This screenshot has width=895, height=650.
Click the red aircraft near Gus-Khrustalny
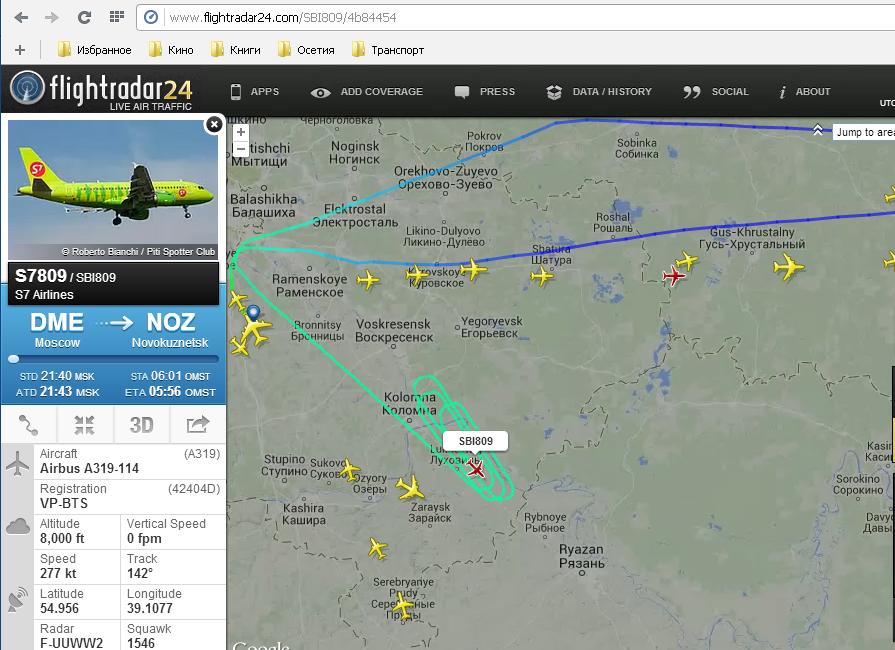(x=673, y=276)
